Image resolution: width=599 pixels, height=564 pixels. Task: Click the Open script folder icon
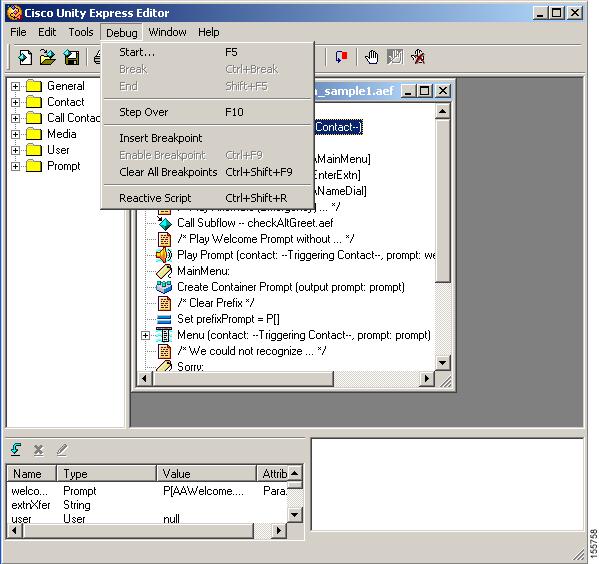[48, 57]
